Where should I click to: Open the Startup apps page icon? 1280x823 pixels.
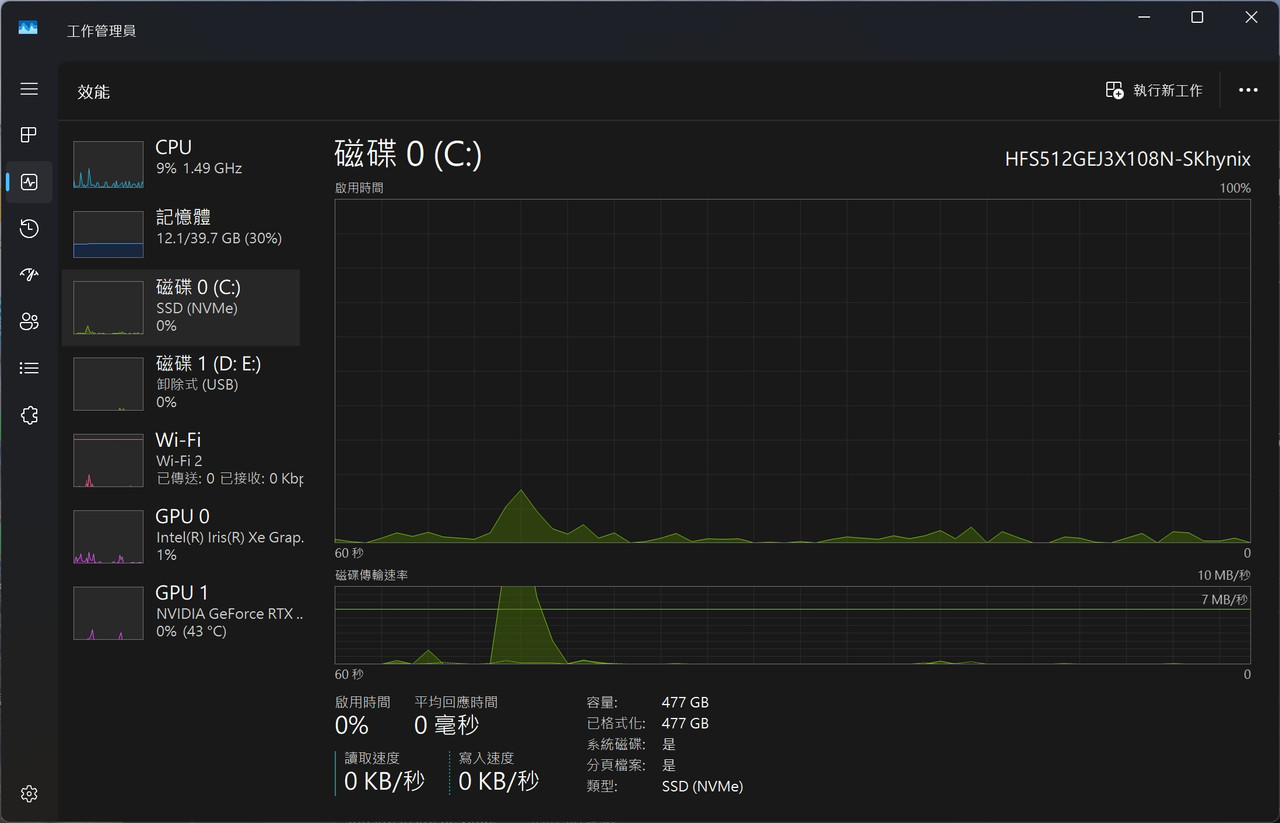coord(29,275)
